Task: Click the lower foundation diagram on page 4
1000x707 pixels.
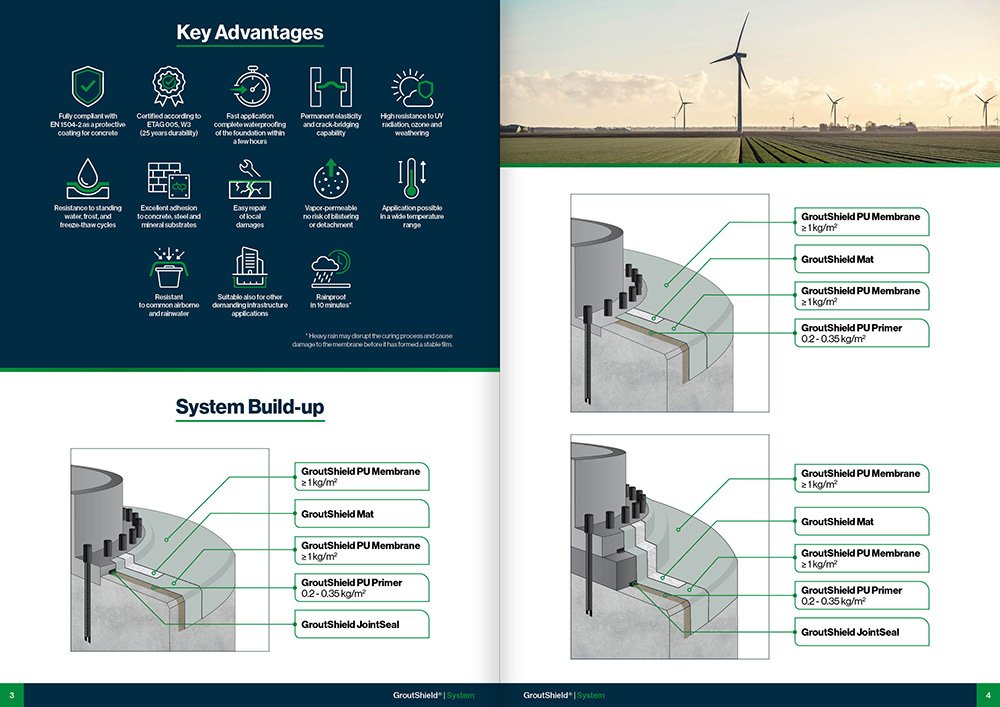Action: (670, 547)
